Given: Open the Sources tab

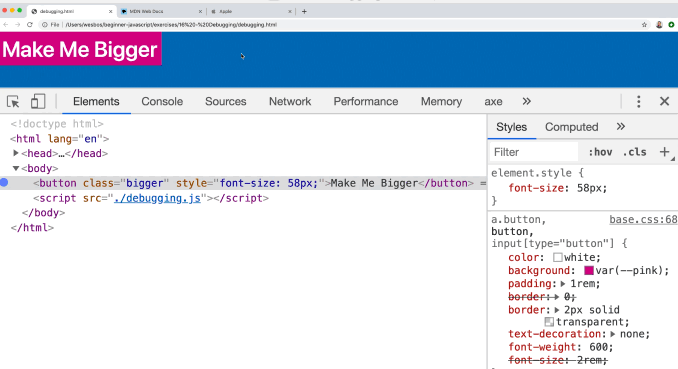Looking at the screenshot, I should point(226,102).
